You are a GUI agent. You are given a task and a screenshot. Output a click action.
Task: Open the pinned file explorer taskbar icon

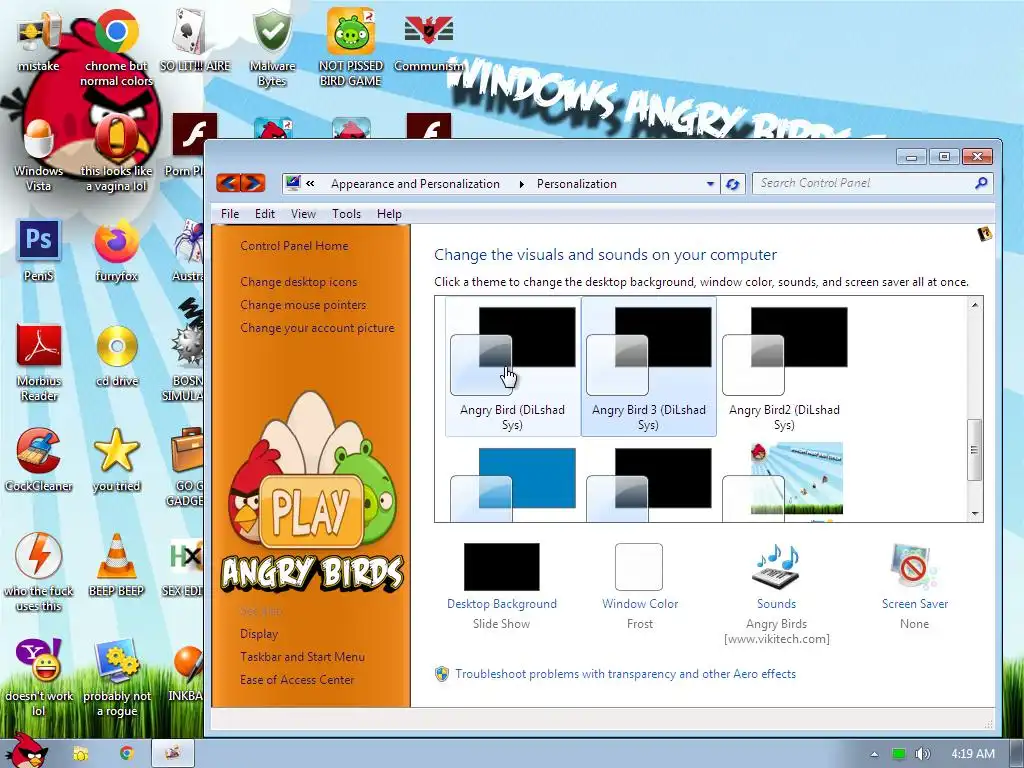pos(81,754)
